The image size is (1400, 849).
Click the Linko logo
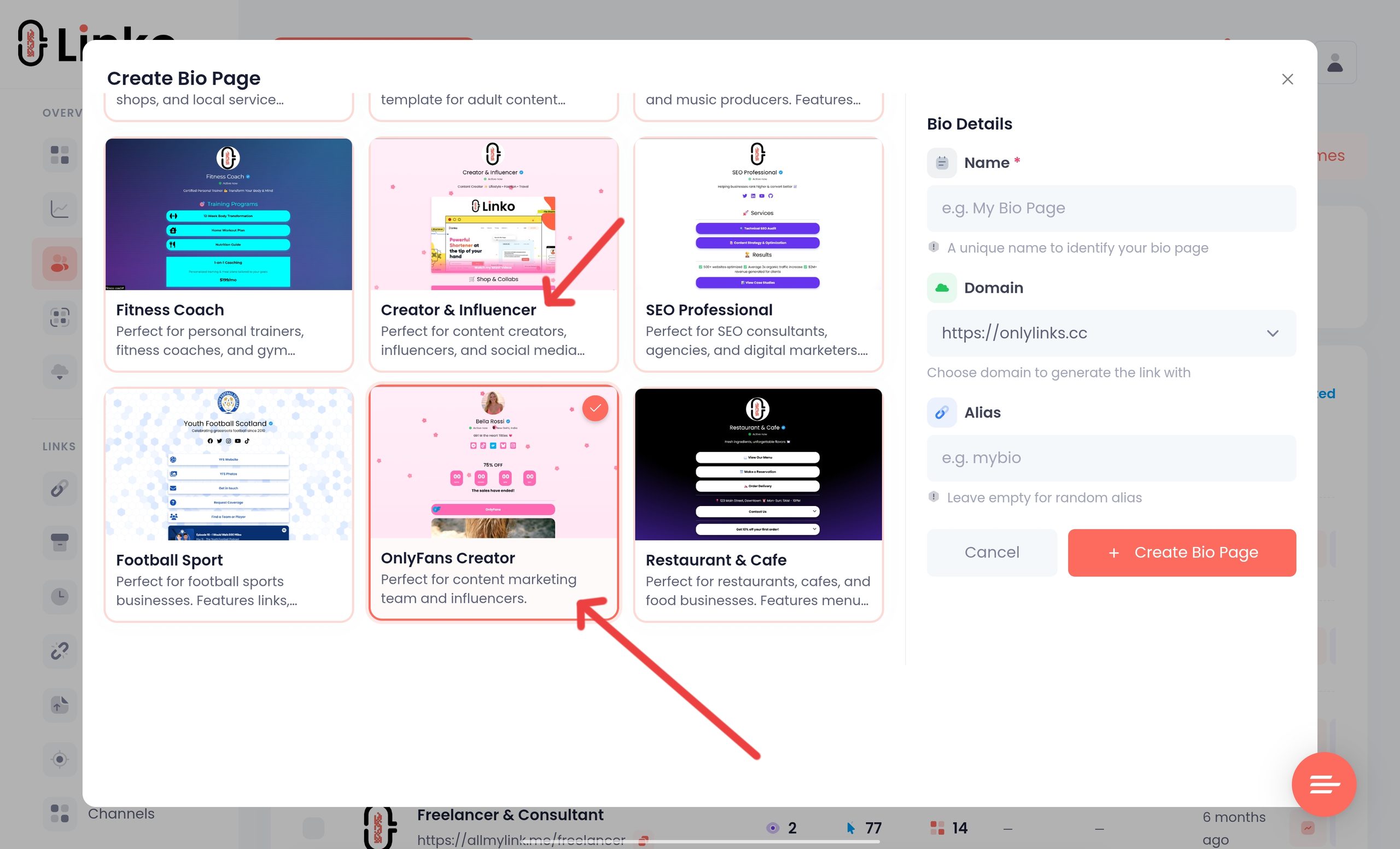96,43
